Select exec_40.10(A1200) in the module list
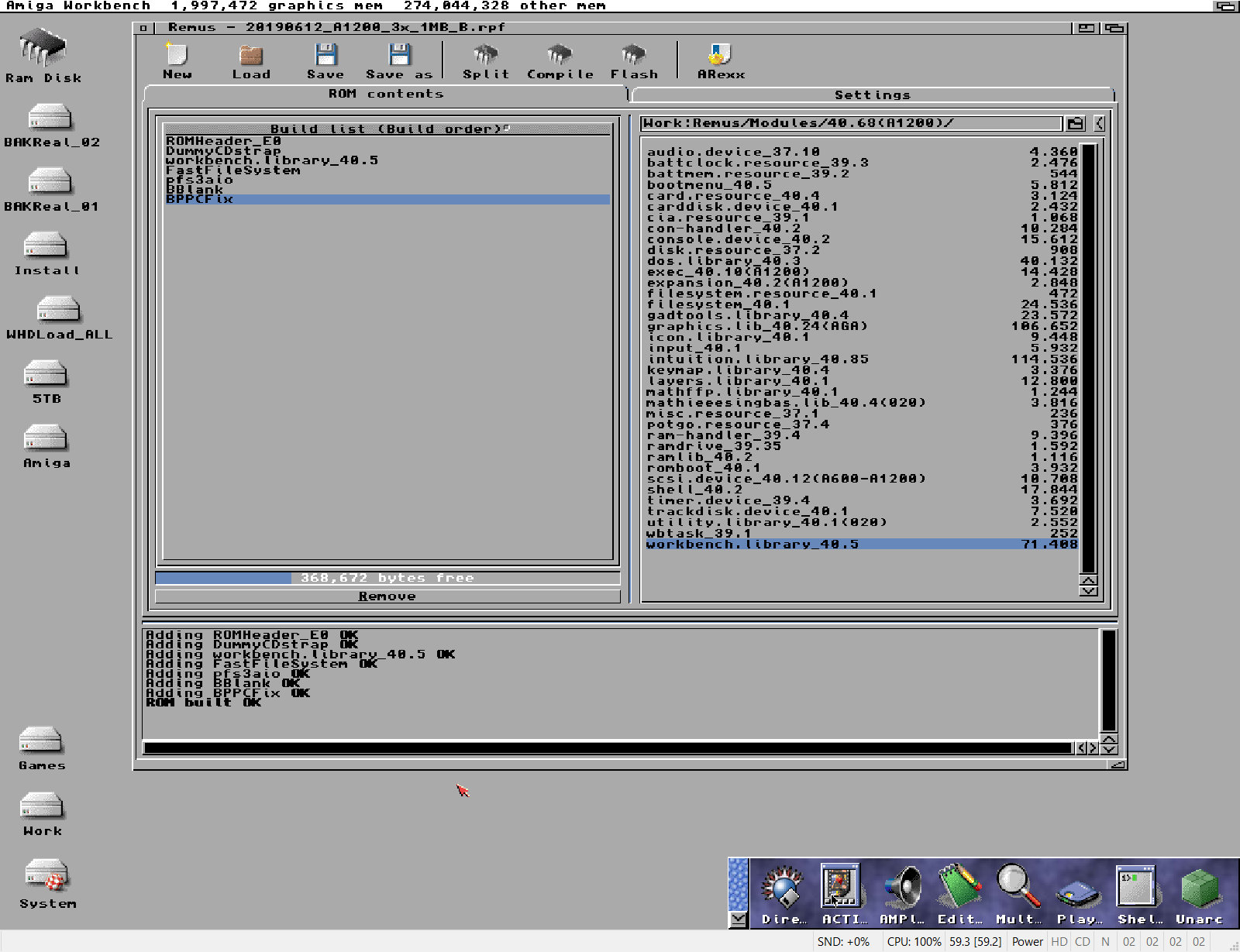 click(x=862, y=272)
